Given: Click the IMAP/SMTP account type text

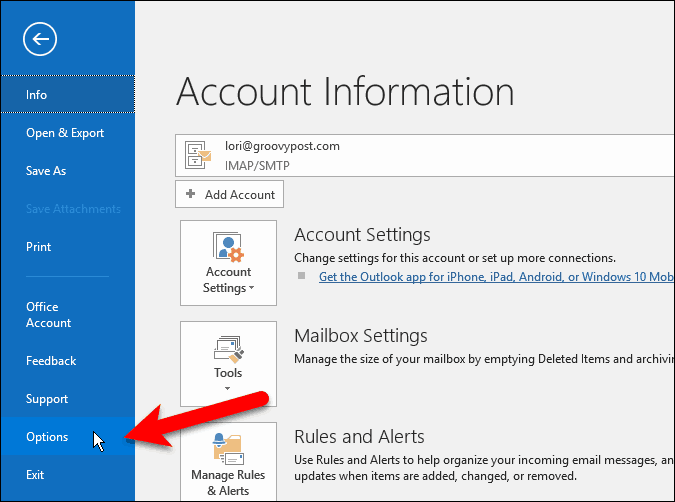Looking at the screenshot, I should tap(257, 165).
